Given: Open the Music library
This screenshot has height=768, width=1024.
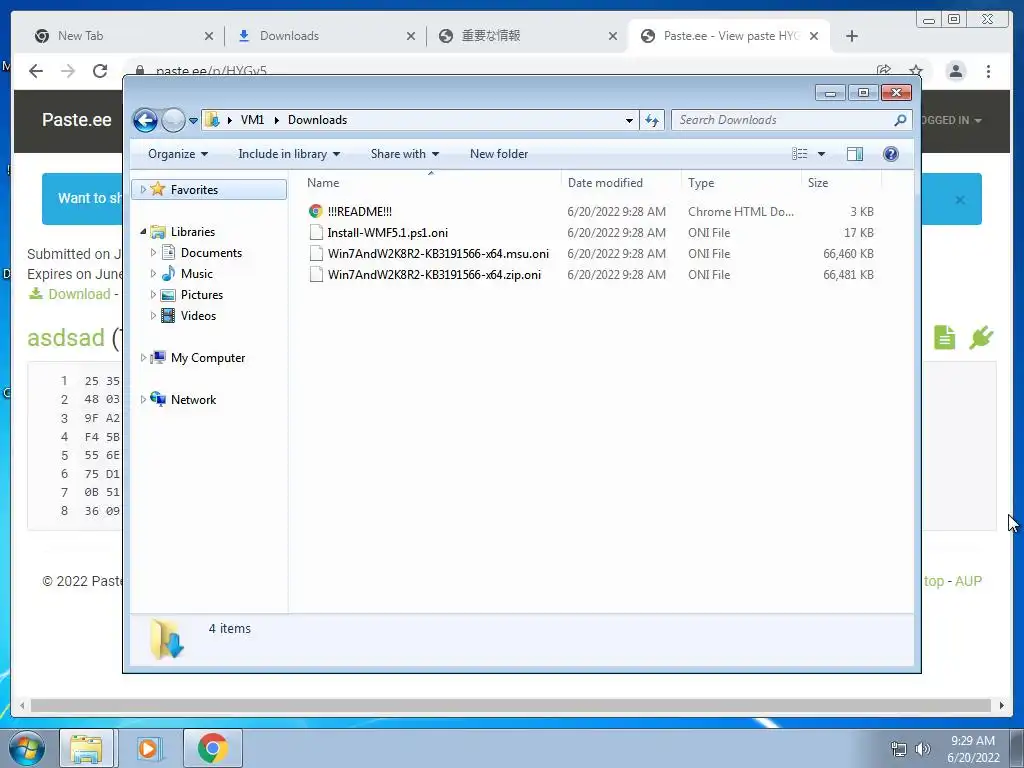Looking at the screenshot, I should pos(197,274).
